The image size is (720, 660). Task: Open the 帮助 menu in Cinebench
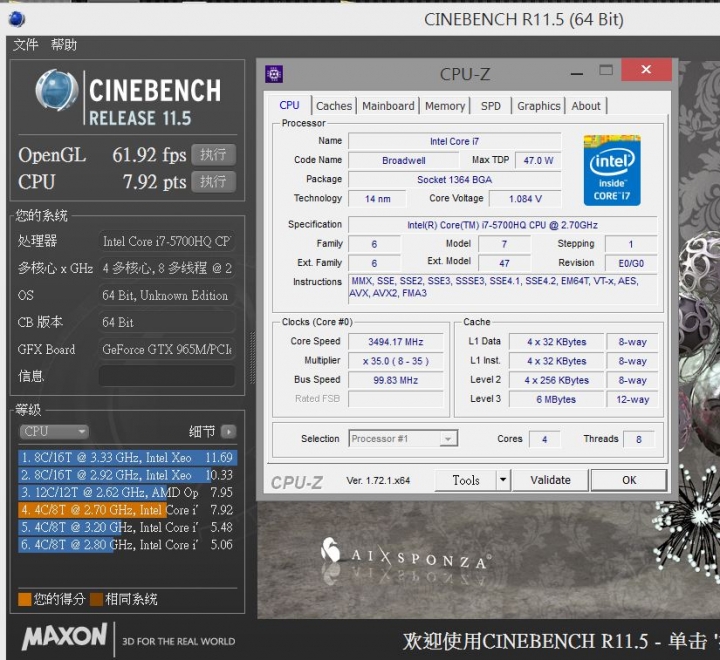point(64,45)
